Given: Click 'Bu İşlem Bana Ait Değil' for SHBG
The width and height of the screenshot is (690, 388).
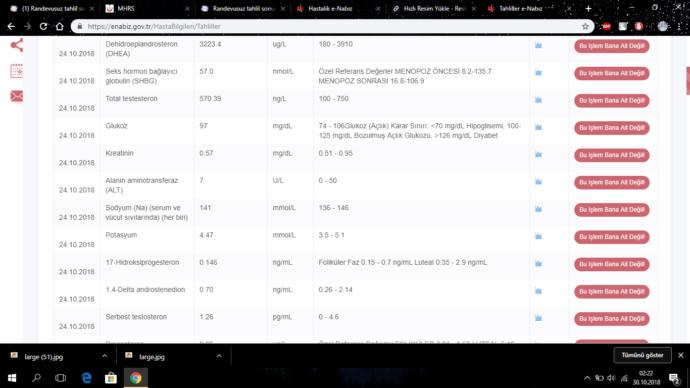Looking at the screenshot, I should 612,73.
